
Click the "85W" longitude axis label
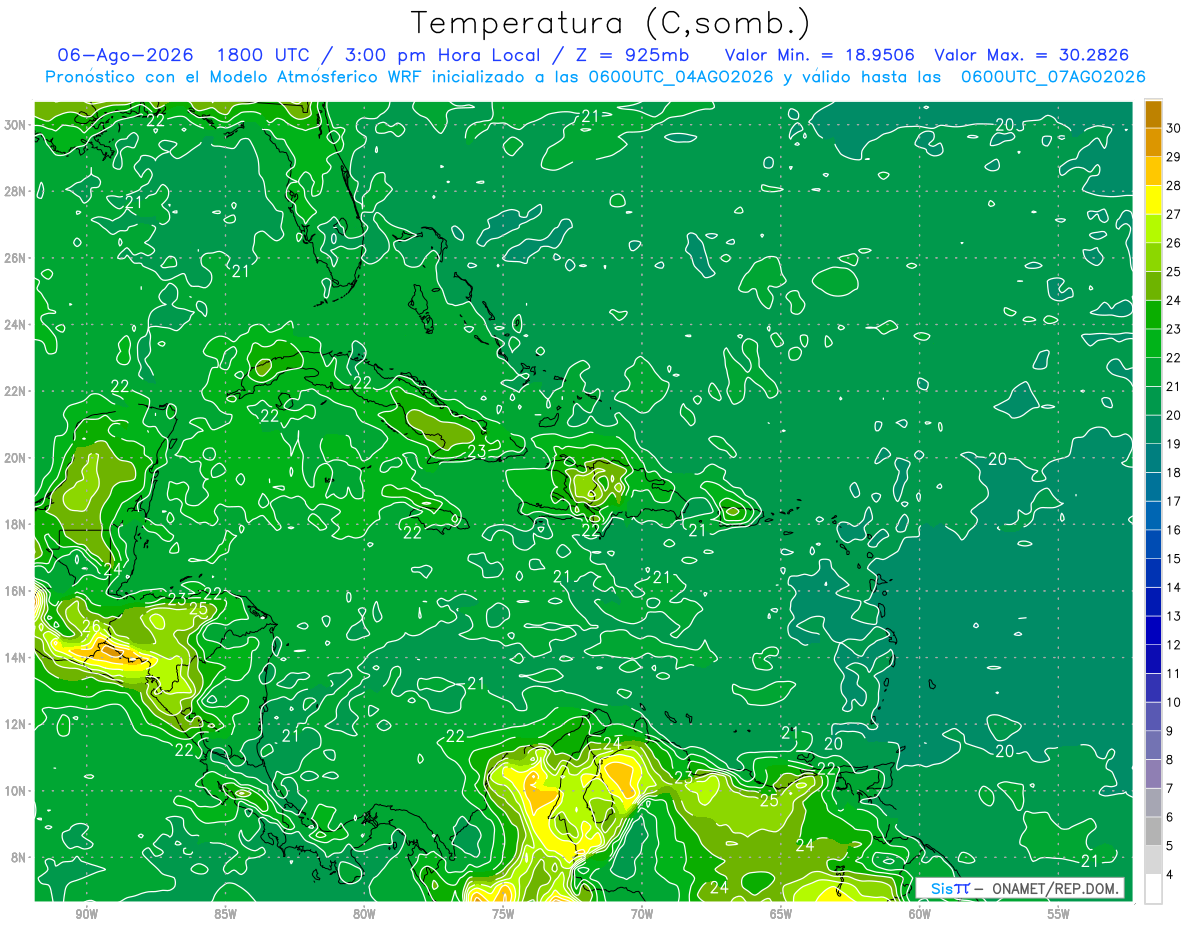[x=225, y=914]
